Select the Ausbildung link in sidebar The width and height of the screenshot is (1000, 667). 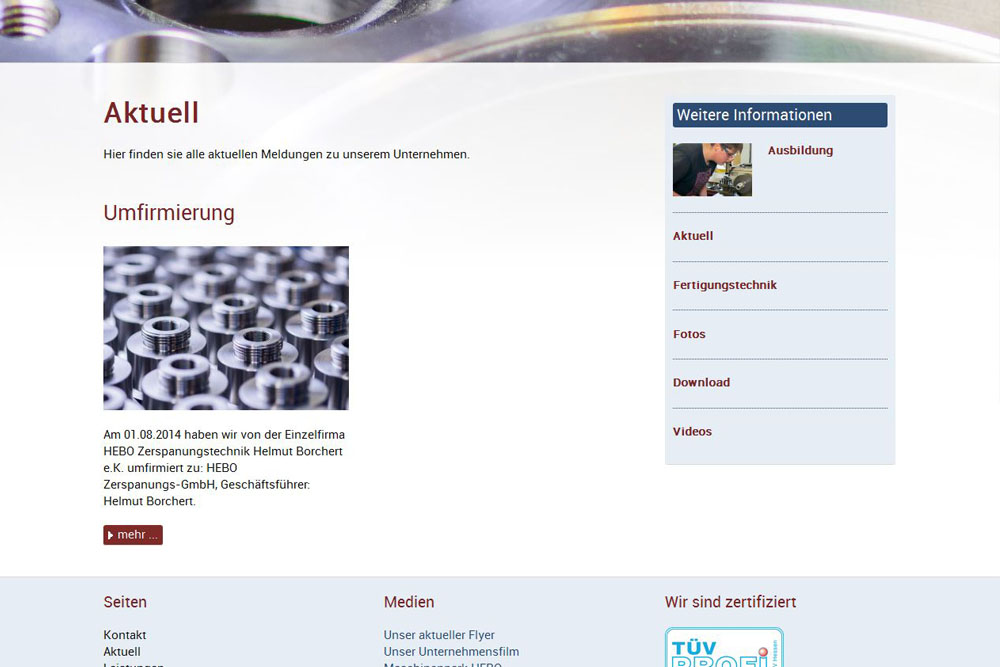click(x=800, y=151)
